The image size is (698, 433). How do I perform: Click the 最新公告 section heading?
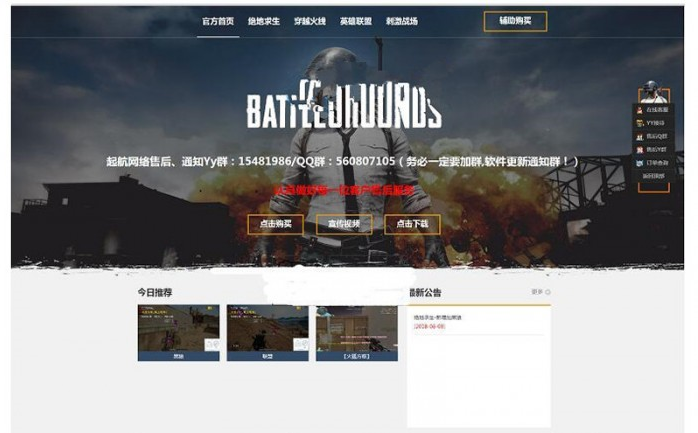click(425, 292)
